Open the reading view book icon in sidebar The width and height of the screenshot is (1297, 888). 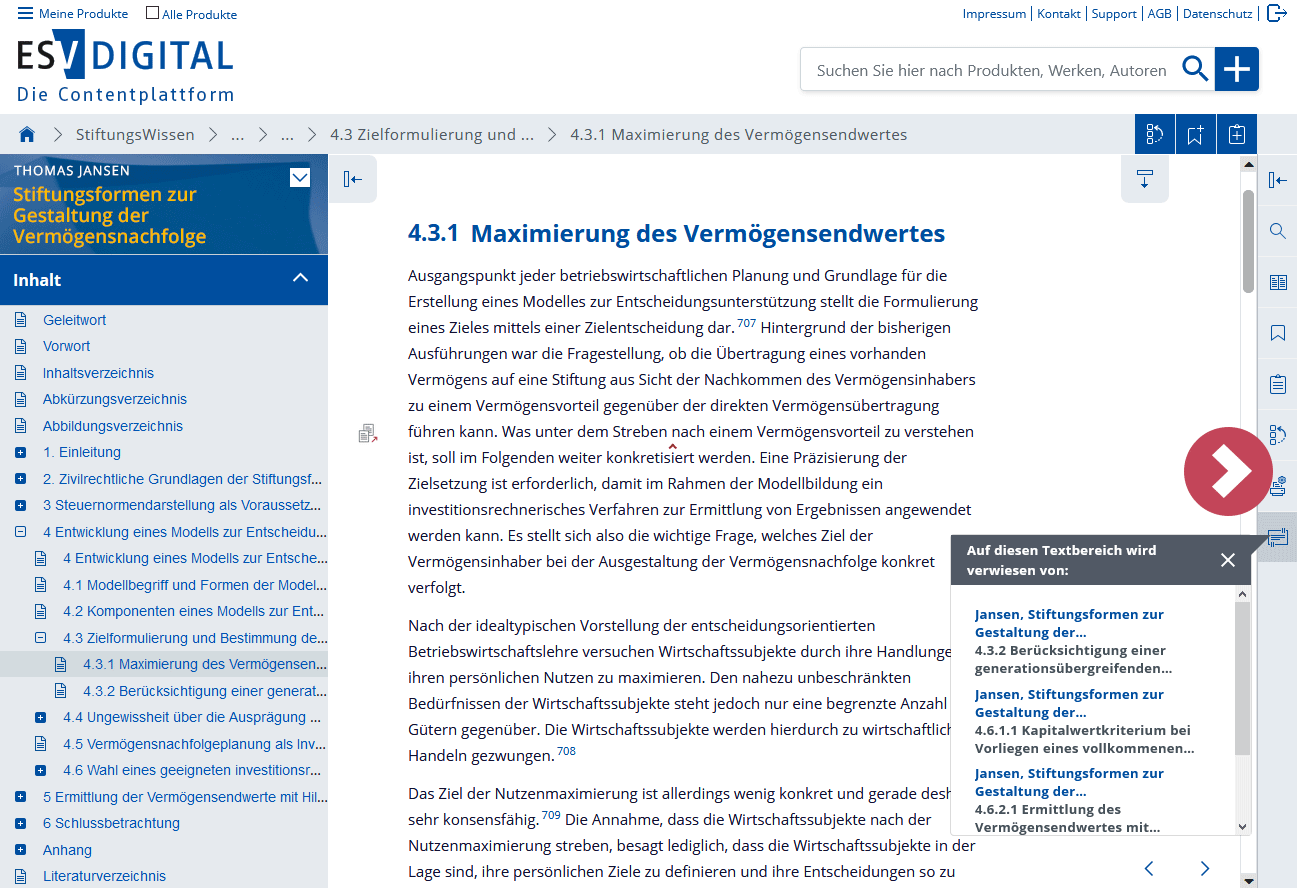coord(1277,282)
